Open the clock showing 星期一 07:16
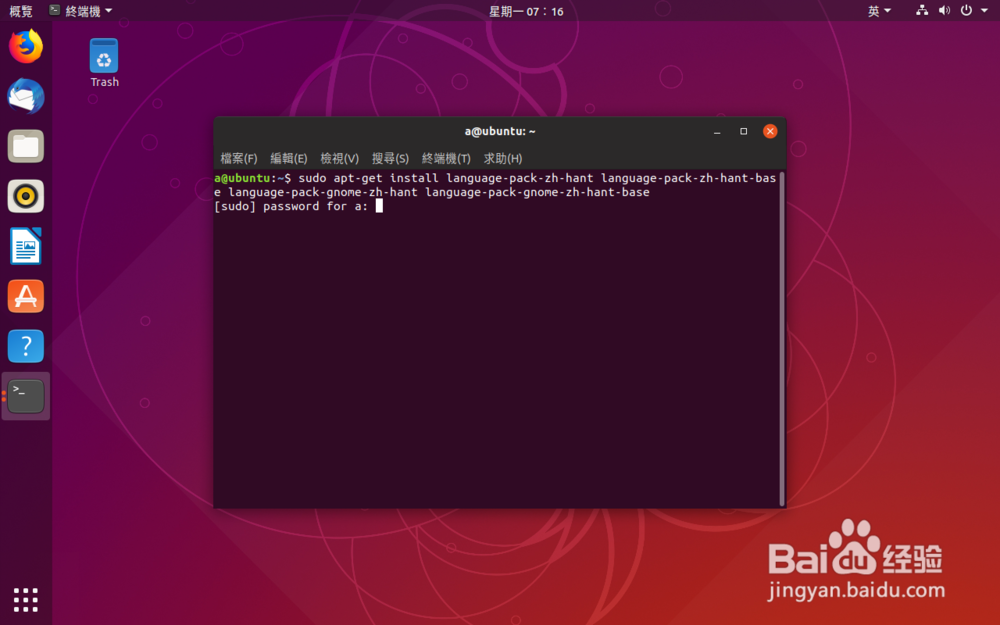This screenshot has height=625, width=1000. click(526, 11)
